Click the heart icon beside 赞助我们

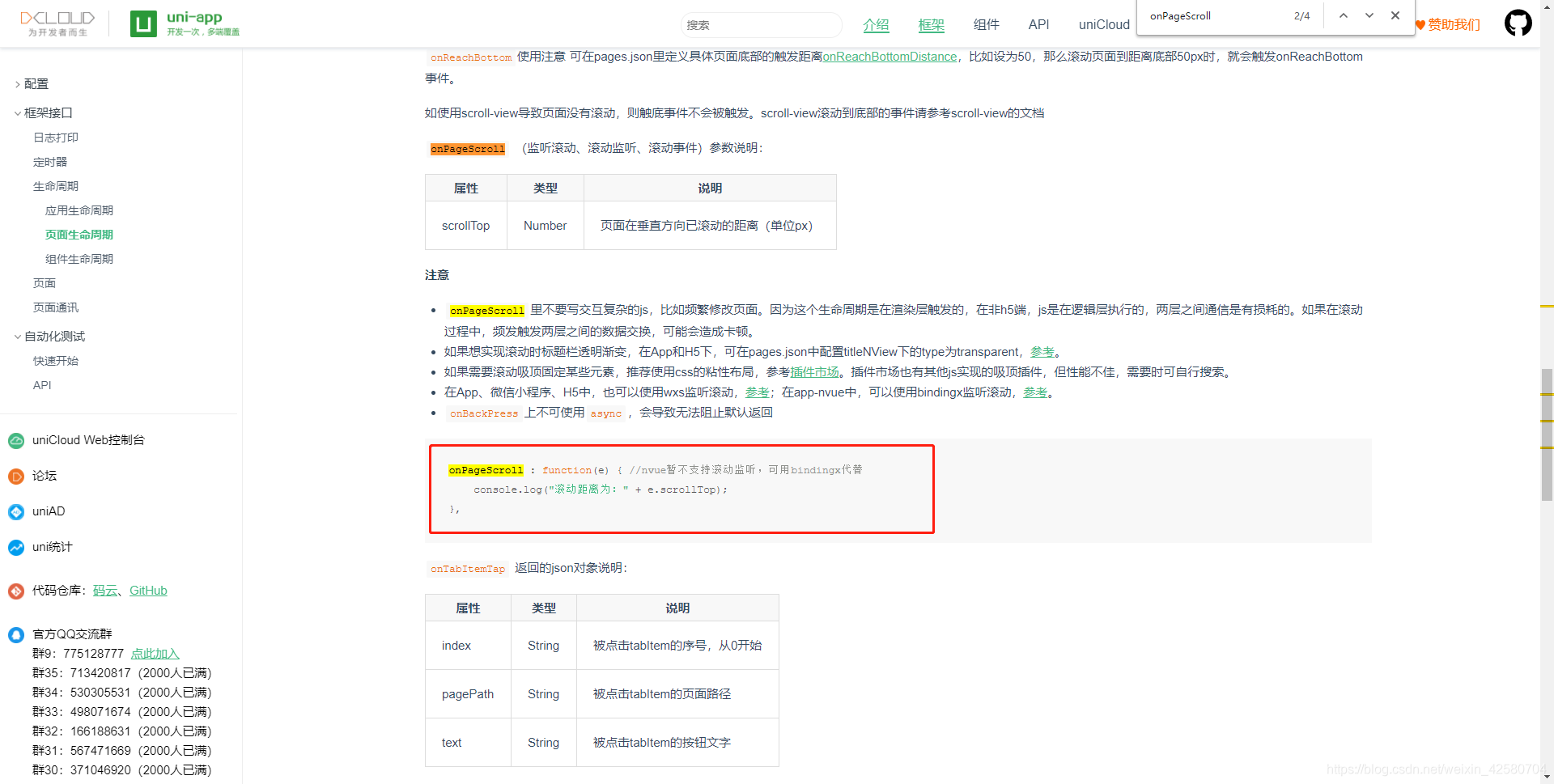(1420, 25)
